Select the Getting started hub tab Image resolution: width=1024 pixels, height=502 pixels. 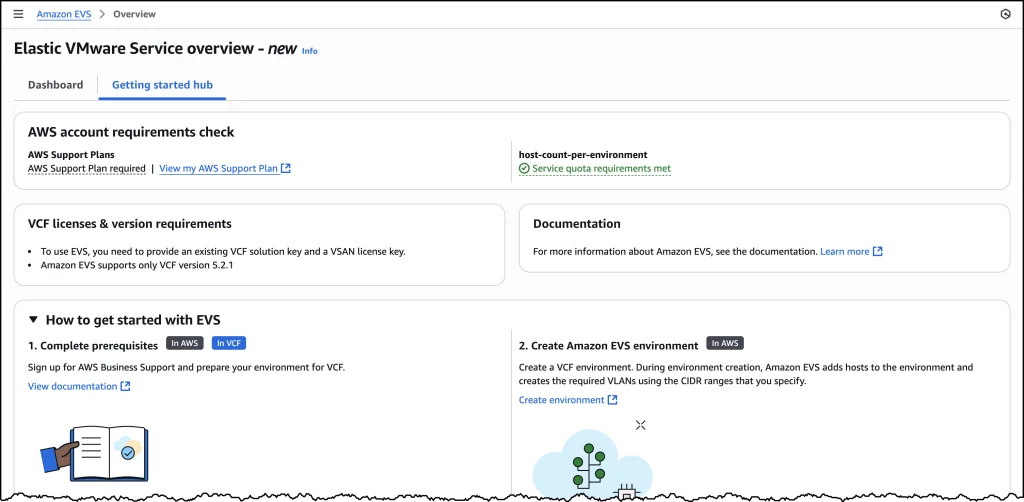pos(162,85)
